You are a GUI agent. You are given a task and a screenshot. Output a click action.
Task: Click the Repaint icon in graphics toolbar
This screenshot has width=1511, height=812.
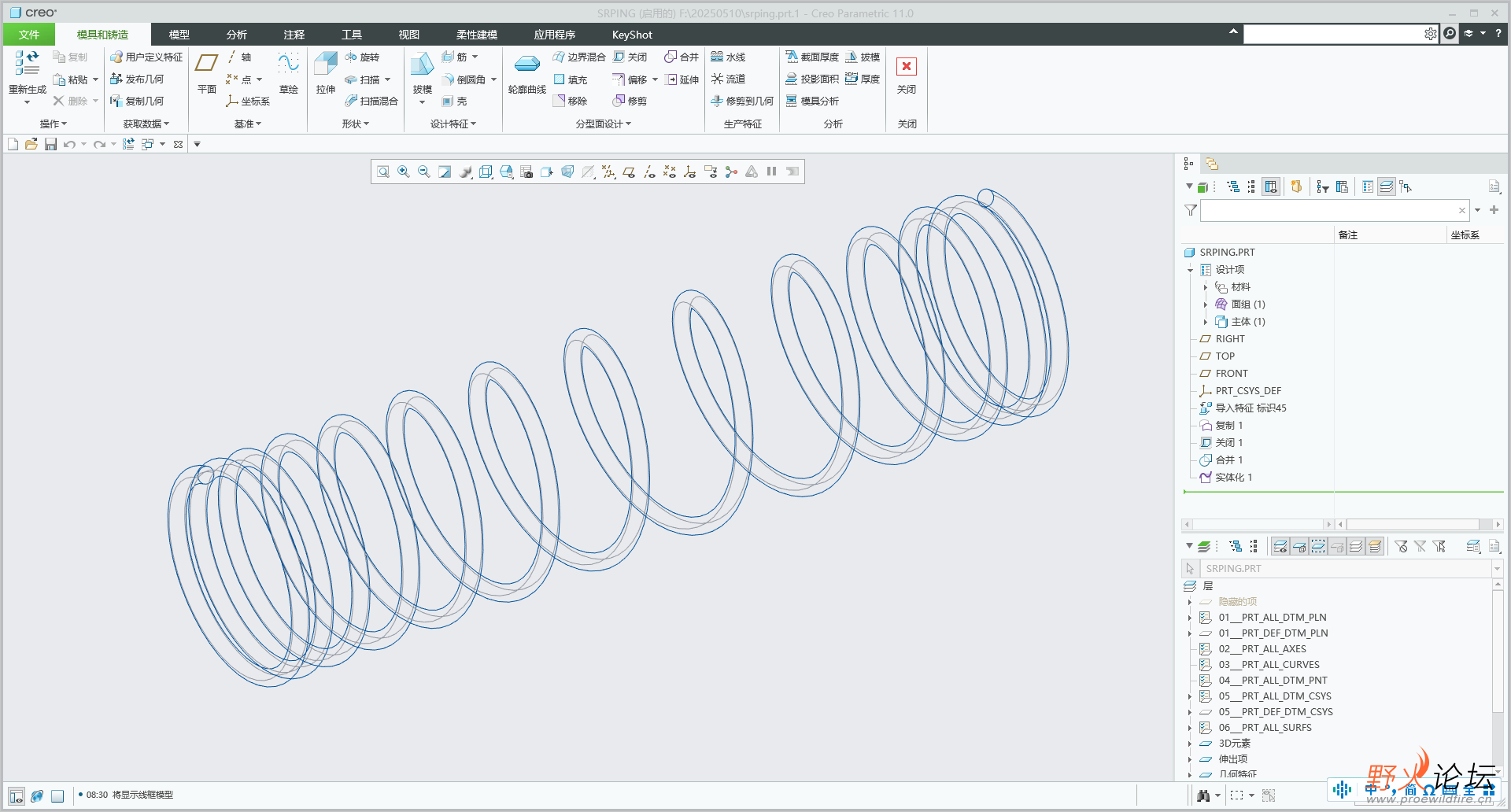click(445, 172)
